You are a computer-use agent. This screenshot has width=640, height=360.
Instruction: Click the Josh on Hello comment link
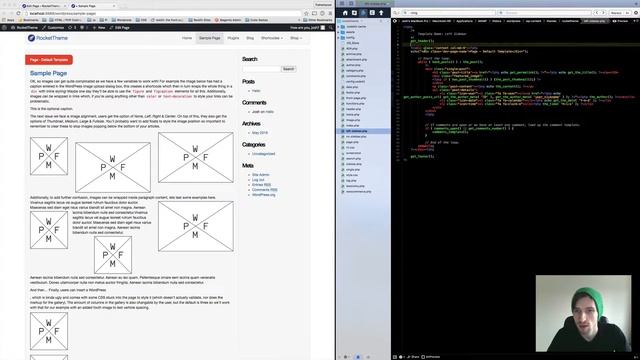tap(262, 112)
